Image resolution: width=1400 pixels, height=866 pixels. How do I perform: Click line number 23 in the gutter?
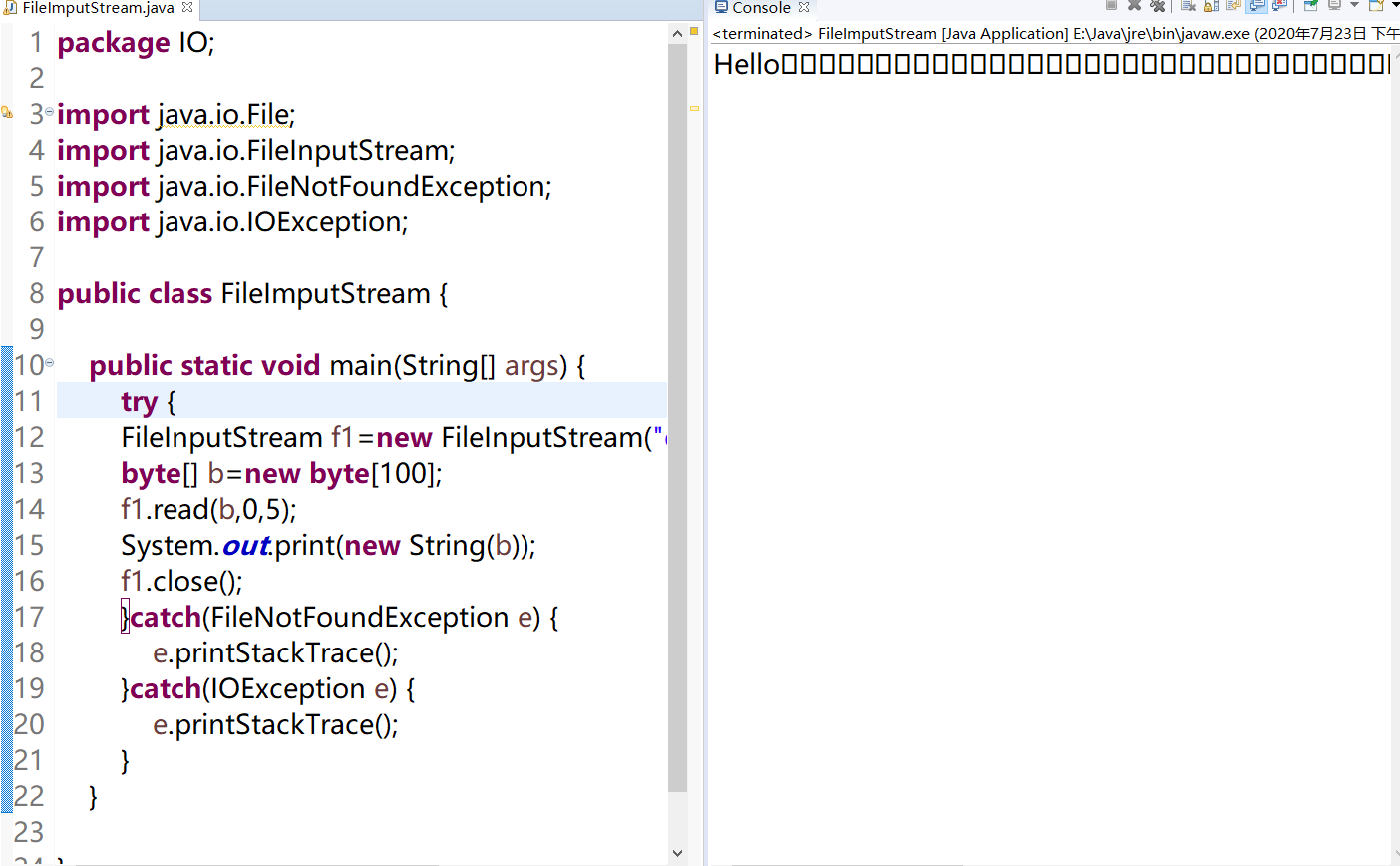point(29,833)
